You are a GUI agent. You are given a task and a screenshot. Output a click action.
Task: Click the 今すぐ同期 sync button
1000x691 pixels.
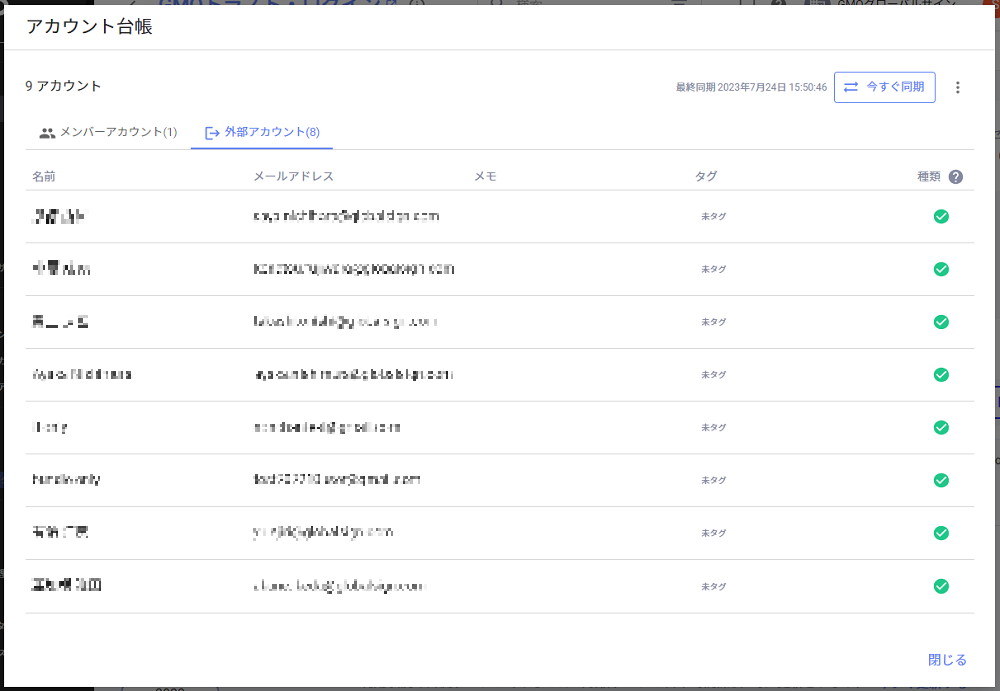coord(885,87)
